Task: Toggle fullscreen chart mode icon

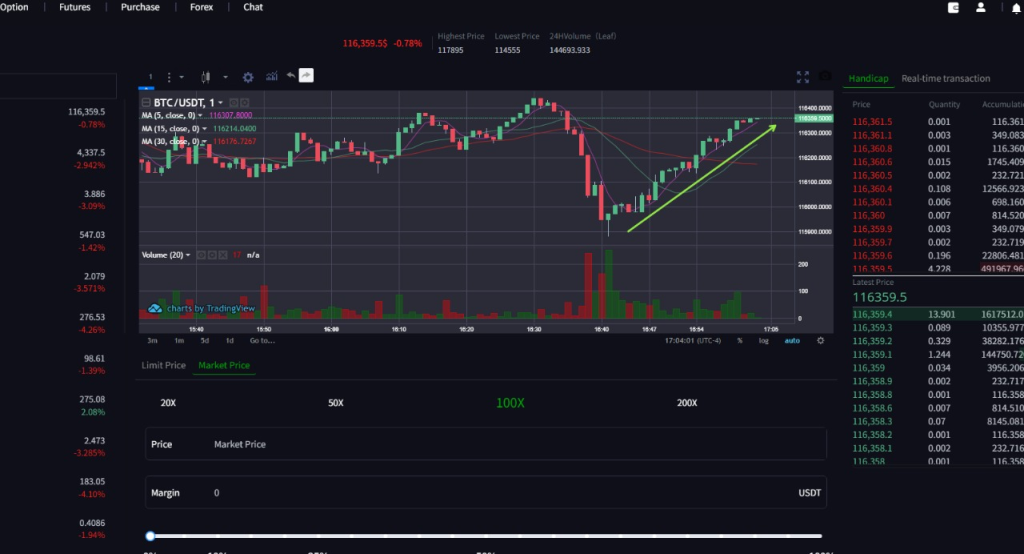Action: (x=802, y=76)
